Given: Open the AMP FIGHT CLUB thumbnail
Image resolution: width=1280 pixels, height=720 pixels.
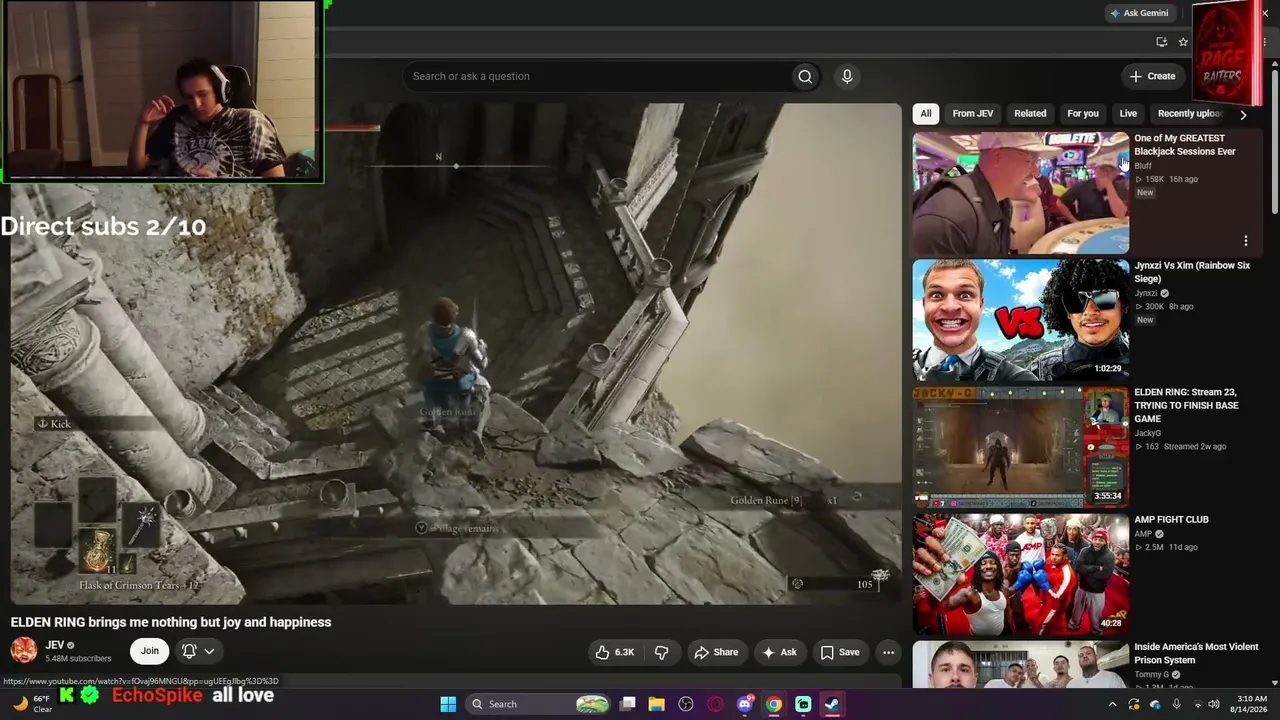Looking at the screenshot, I should coord(1020,574).
